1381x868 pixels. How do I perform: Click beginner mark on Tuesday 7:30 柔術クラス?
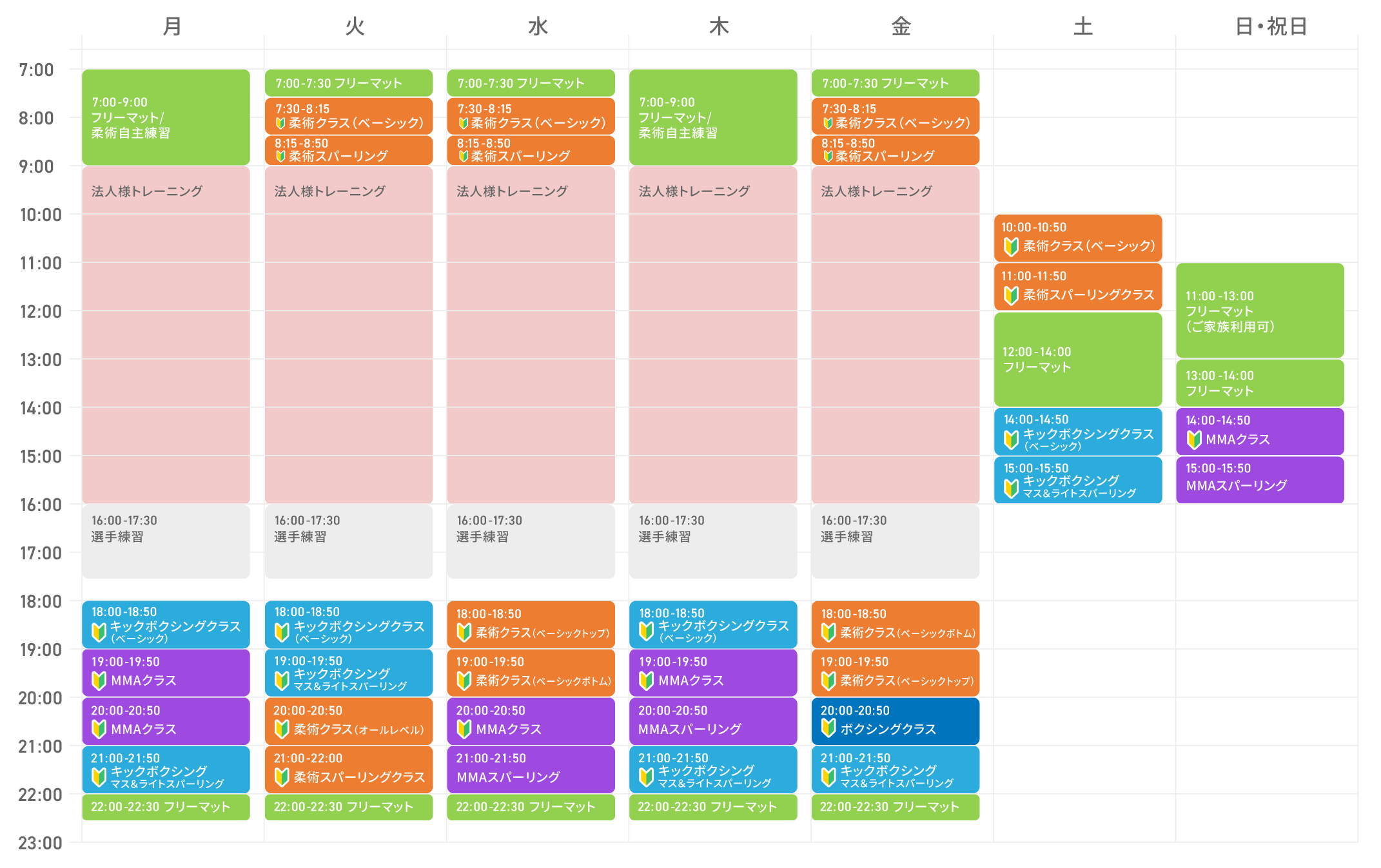[280, 123]
